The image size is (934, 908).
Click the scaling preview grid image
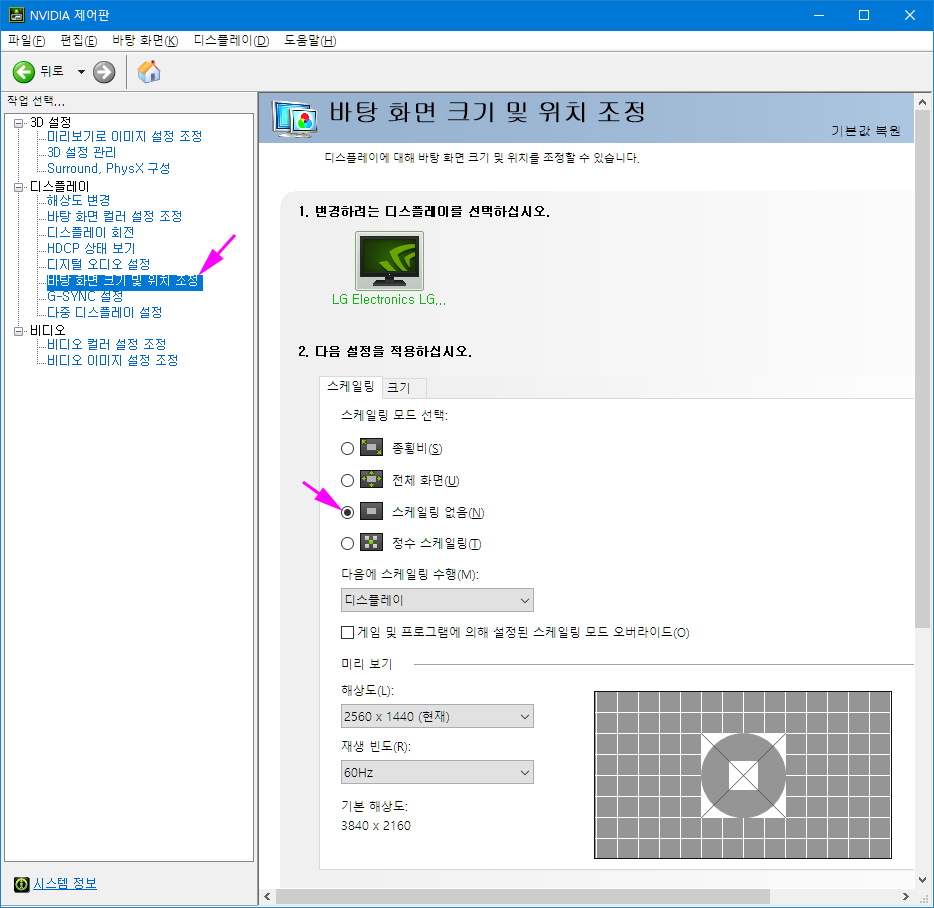click(743, 775)
